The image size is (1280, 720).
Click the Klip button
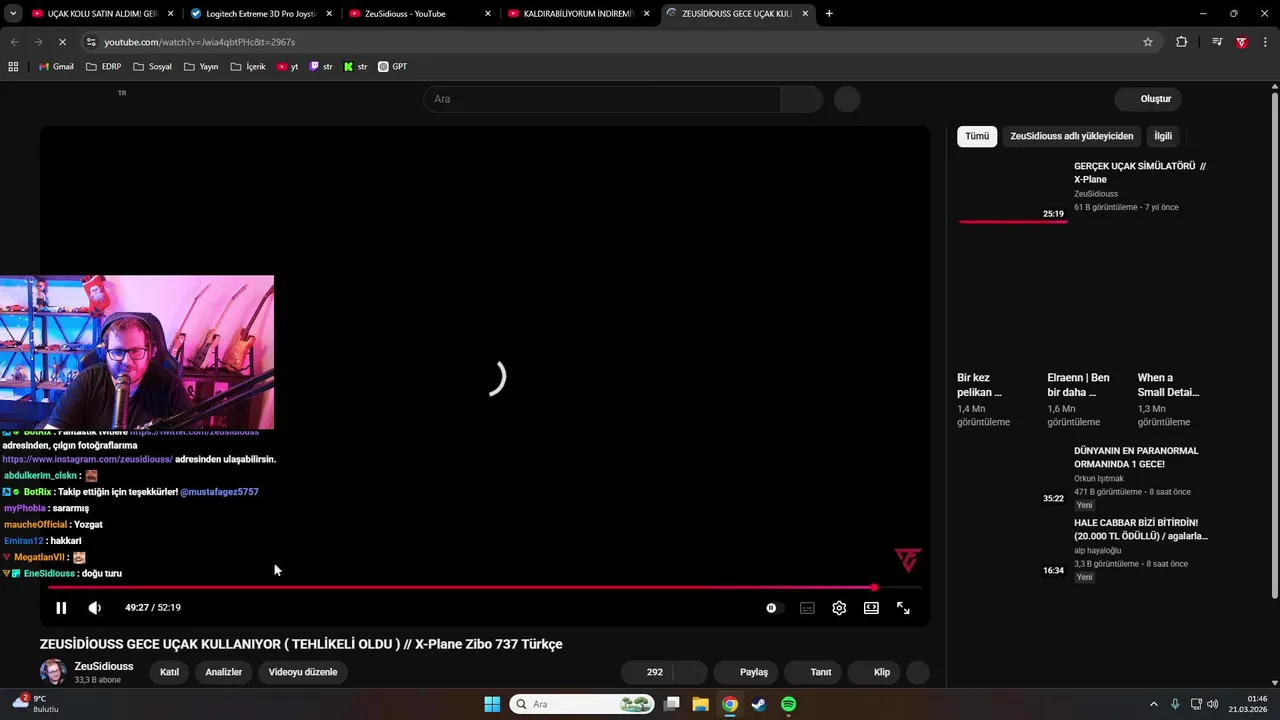pos(875,672)
